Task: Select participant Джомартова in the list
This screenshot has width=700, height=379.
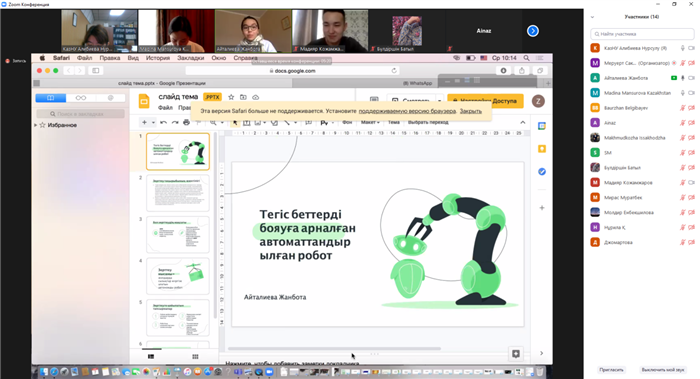Action: pos(642,242)
